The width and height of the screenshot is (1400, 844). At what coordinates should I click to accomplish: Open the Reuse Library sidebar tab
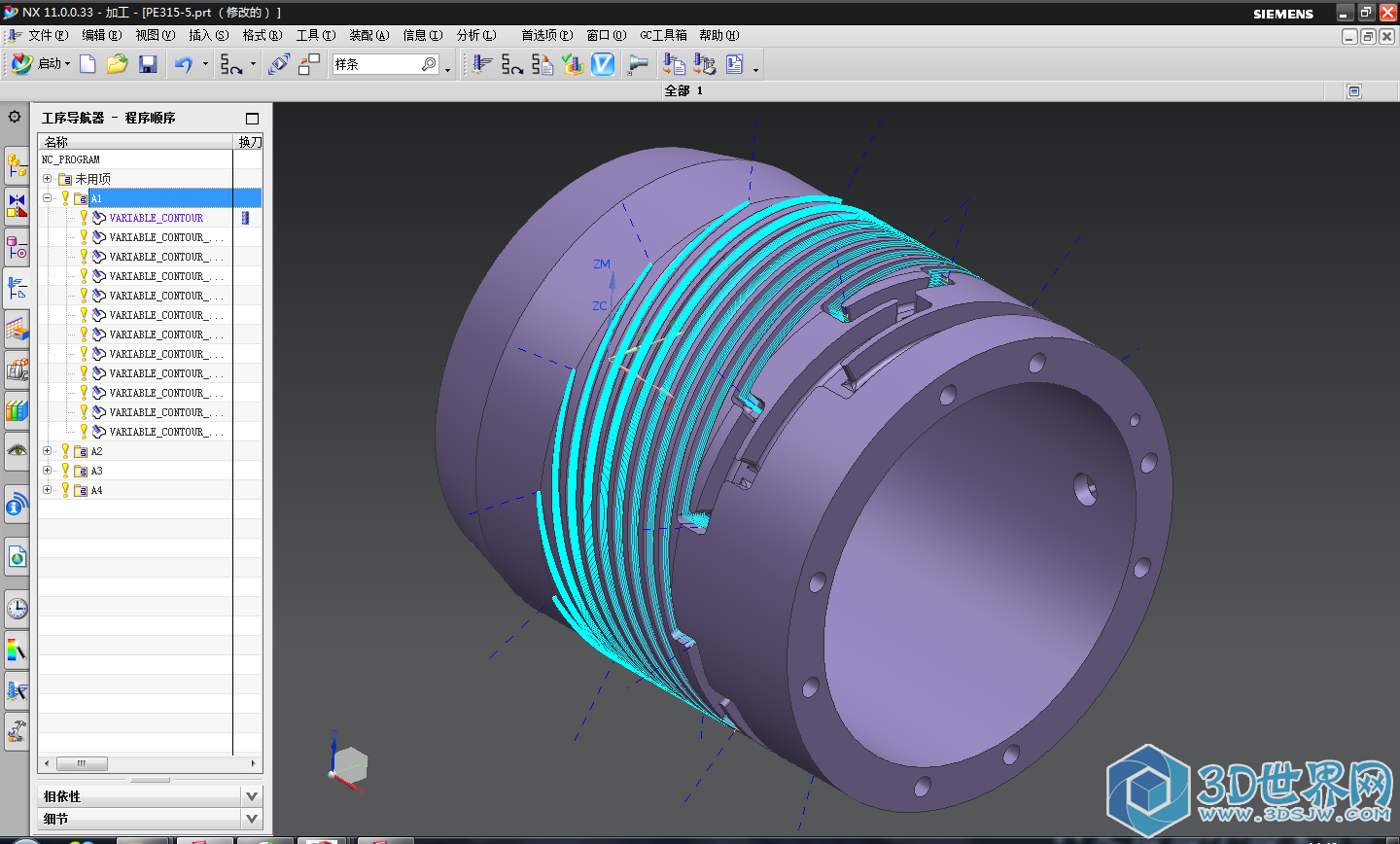pos(17,369)
